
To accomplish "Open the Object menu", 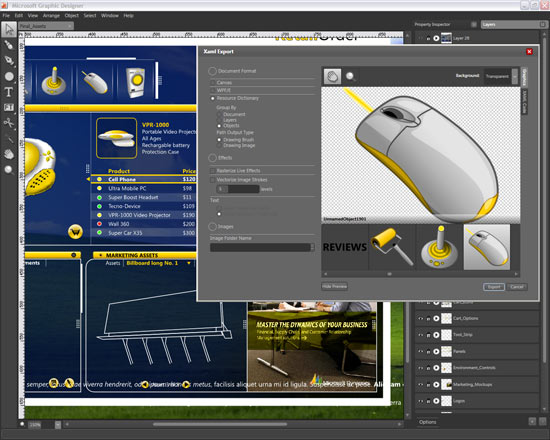I will pos(72,15).
